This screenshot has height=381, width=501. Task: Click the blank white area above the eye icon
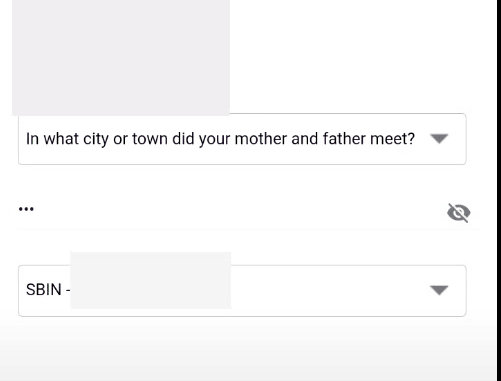pos(459,183)
